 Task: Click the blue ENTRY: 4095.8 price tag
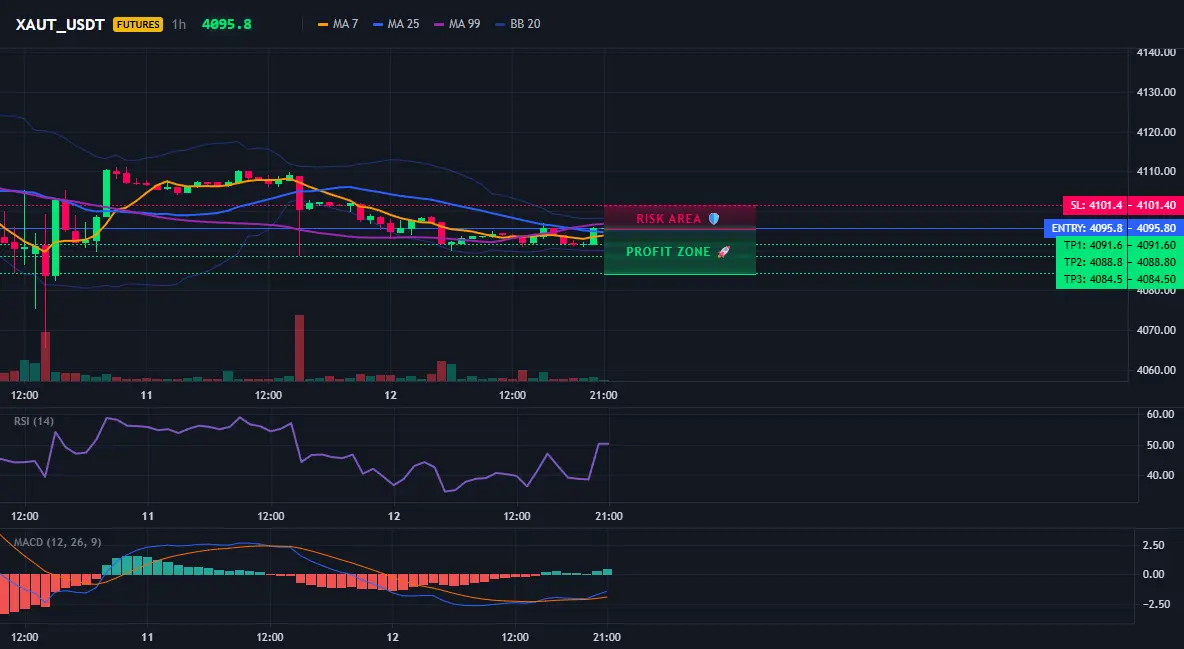pos(1114,228)
